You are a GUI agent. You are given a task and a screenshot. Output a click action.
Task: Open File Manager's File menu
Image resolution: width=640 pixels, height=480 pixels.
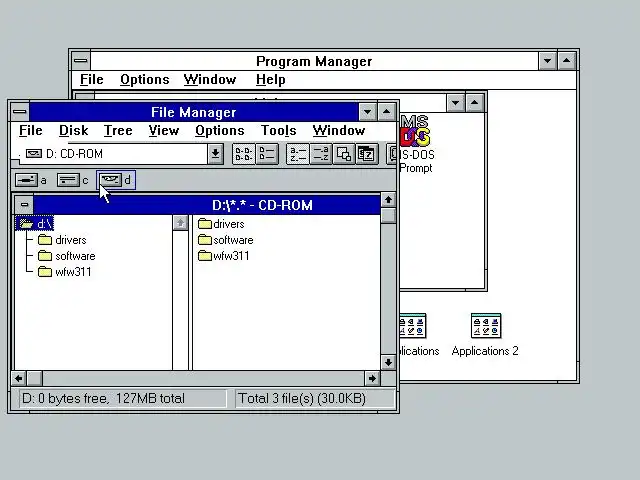pyautogui.click(x=31, y=131)
